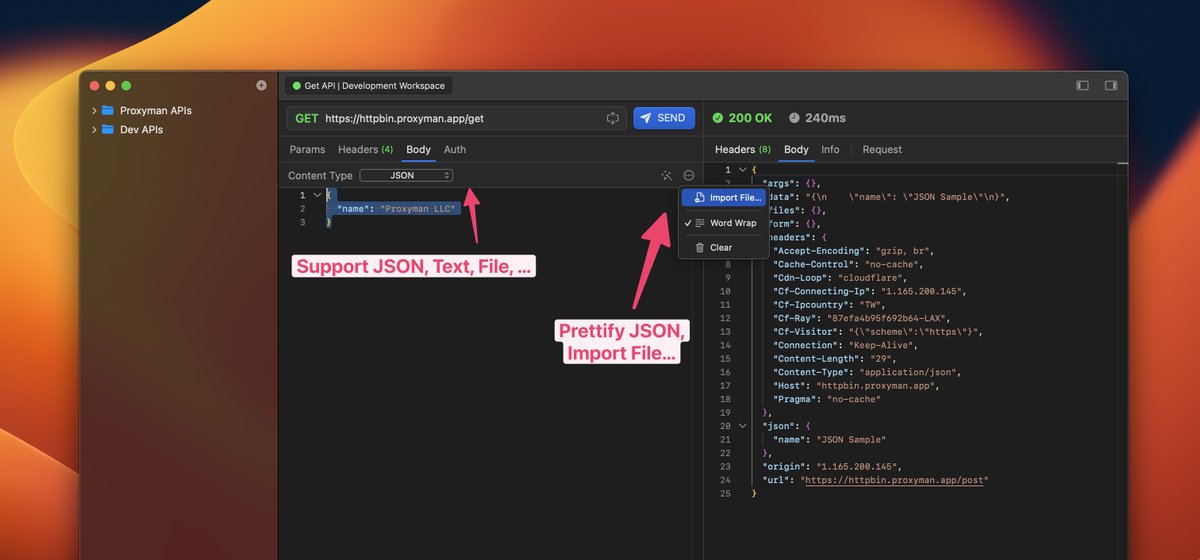
Task: Click the "Content-Type": "application/json" line
Action: click(867, 372)
